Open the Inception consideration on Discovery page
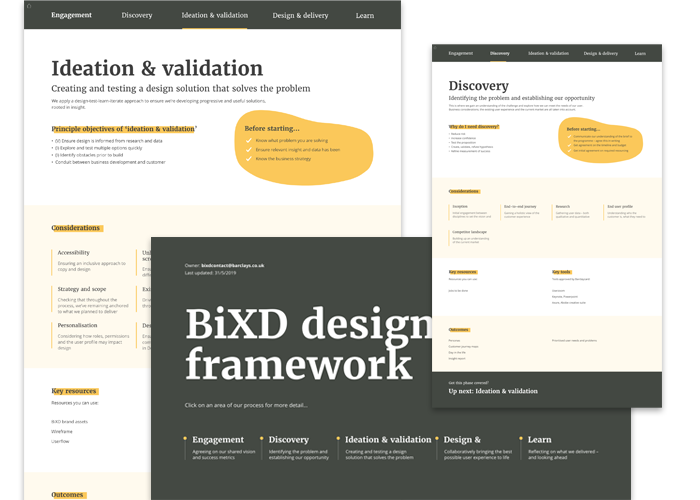The image size is (700, 500). 471,212
